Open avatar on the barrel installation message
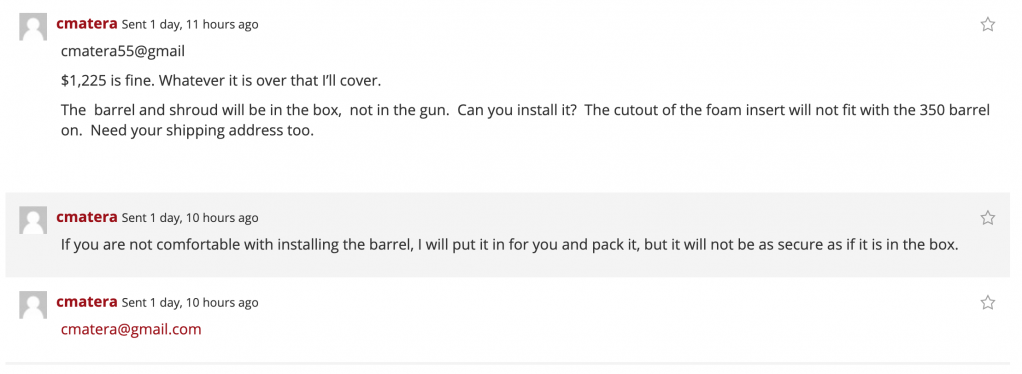 coord(33,220)
